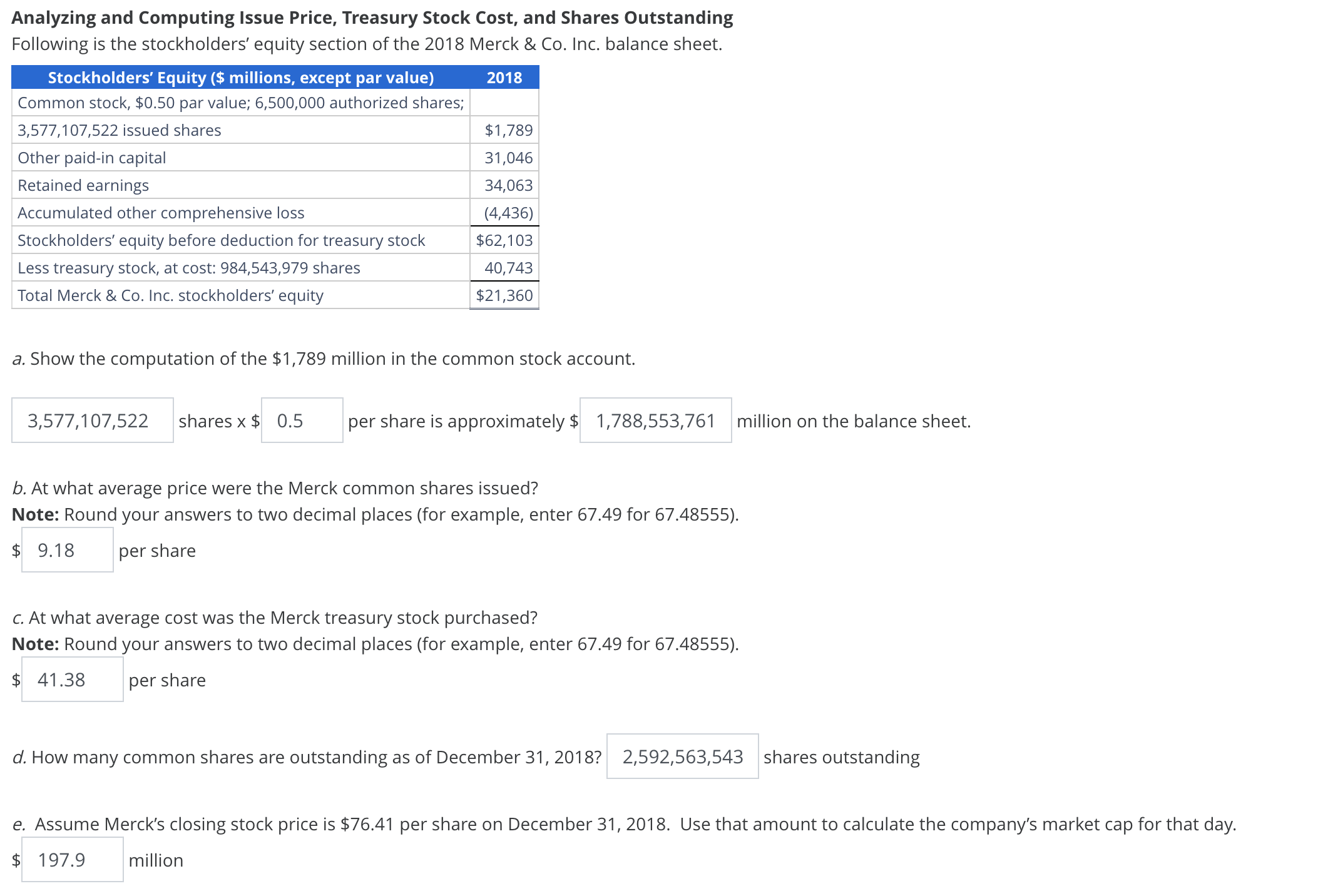Click the 2018 column header
Screen dimensions: 1318x896
504,78
